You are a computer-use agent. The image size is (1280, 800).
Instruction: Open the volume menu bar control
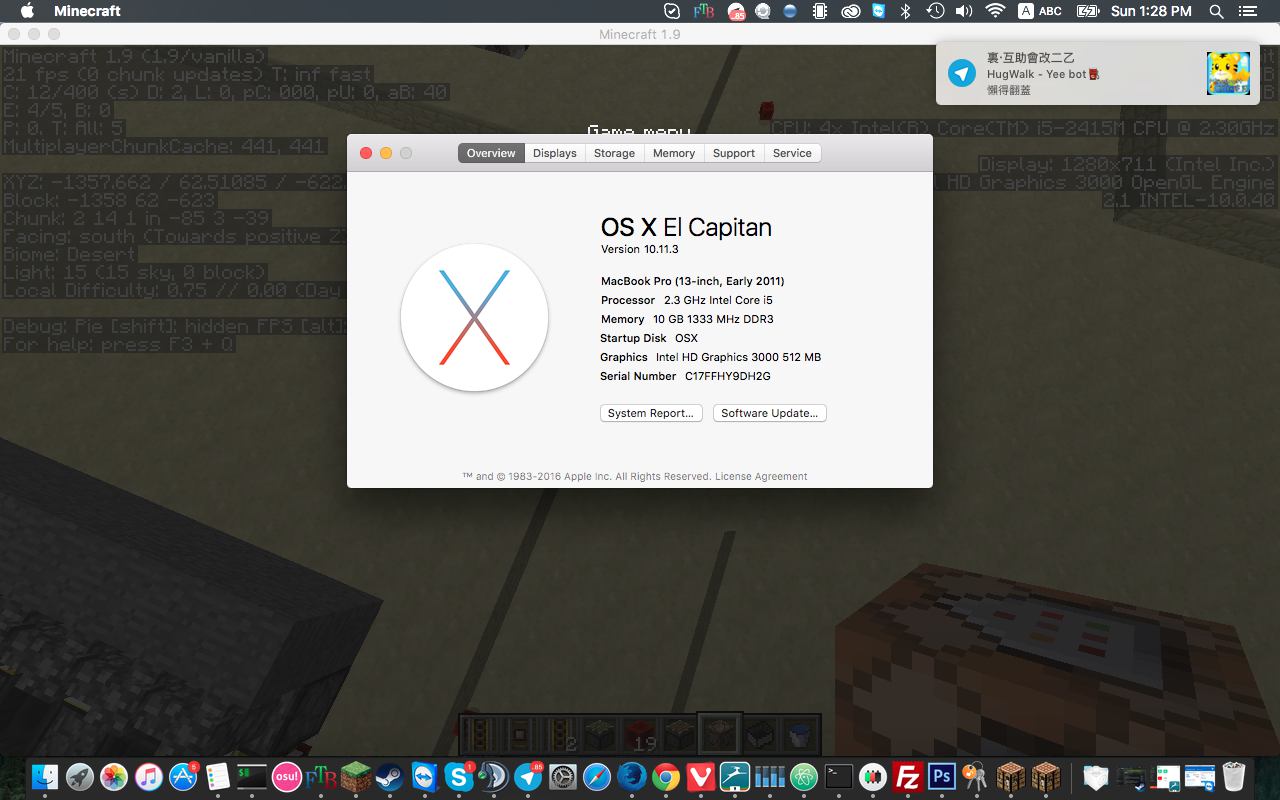[x=964, y=11]
